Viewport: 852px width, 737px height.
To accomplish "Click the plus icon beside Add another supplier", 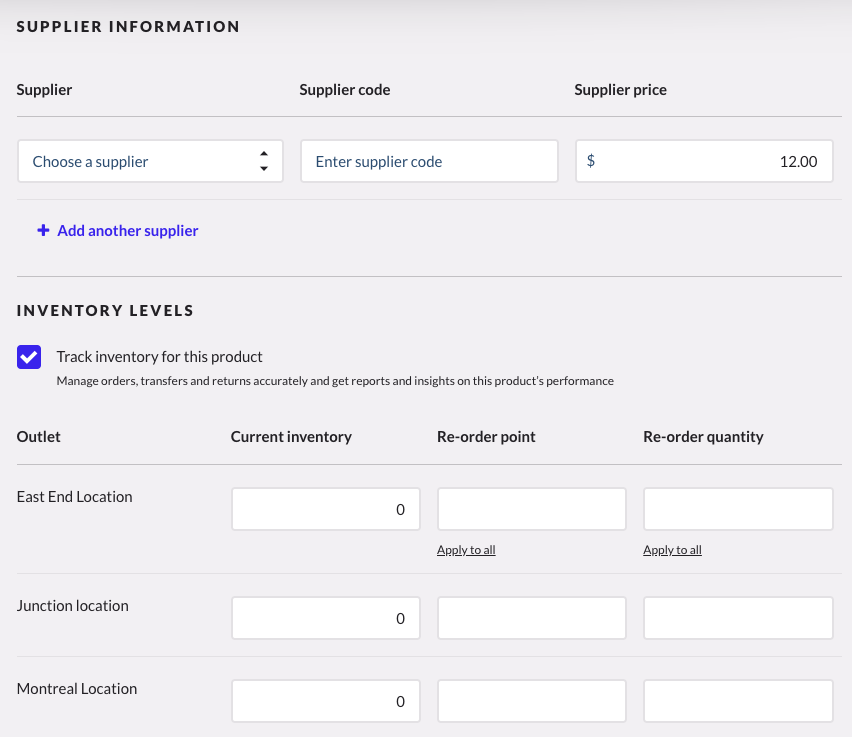I will pos(43,231).
